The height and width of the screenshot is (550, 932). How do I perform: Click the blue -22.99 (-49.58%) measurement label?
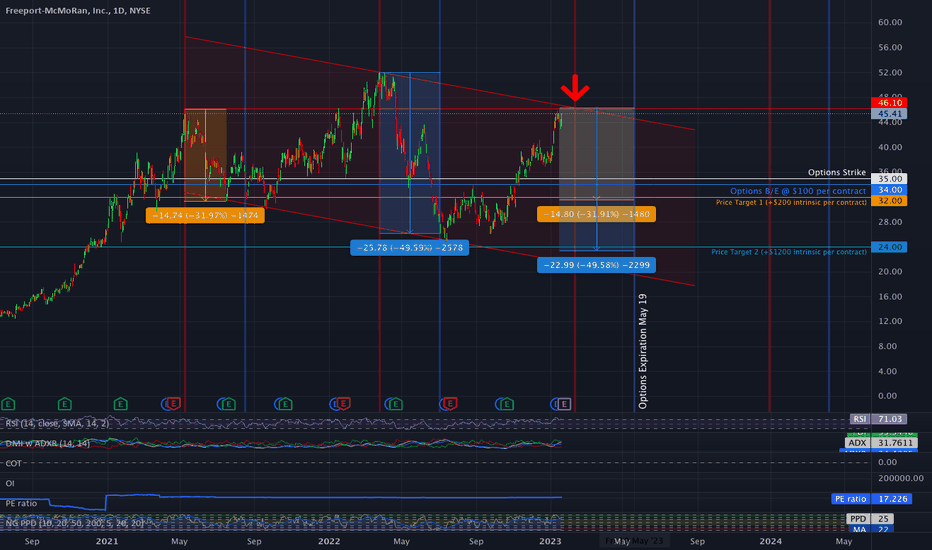pyautogui.click(x=596, y=265)
